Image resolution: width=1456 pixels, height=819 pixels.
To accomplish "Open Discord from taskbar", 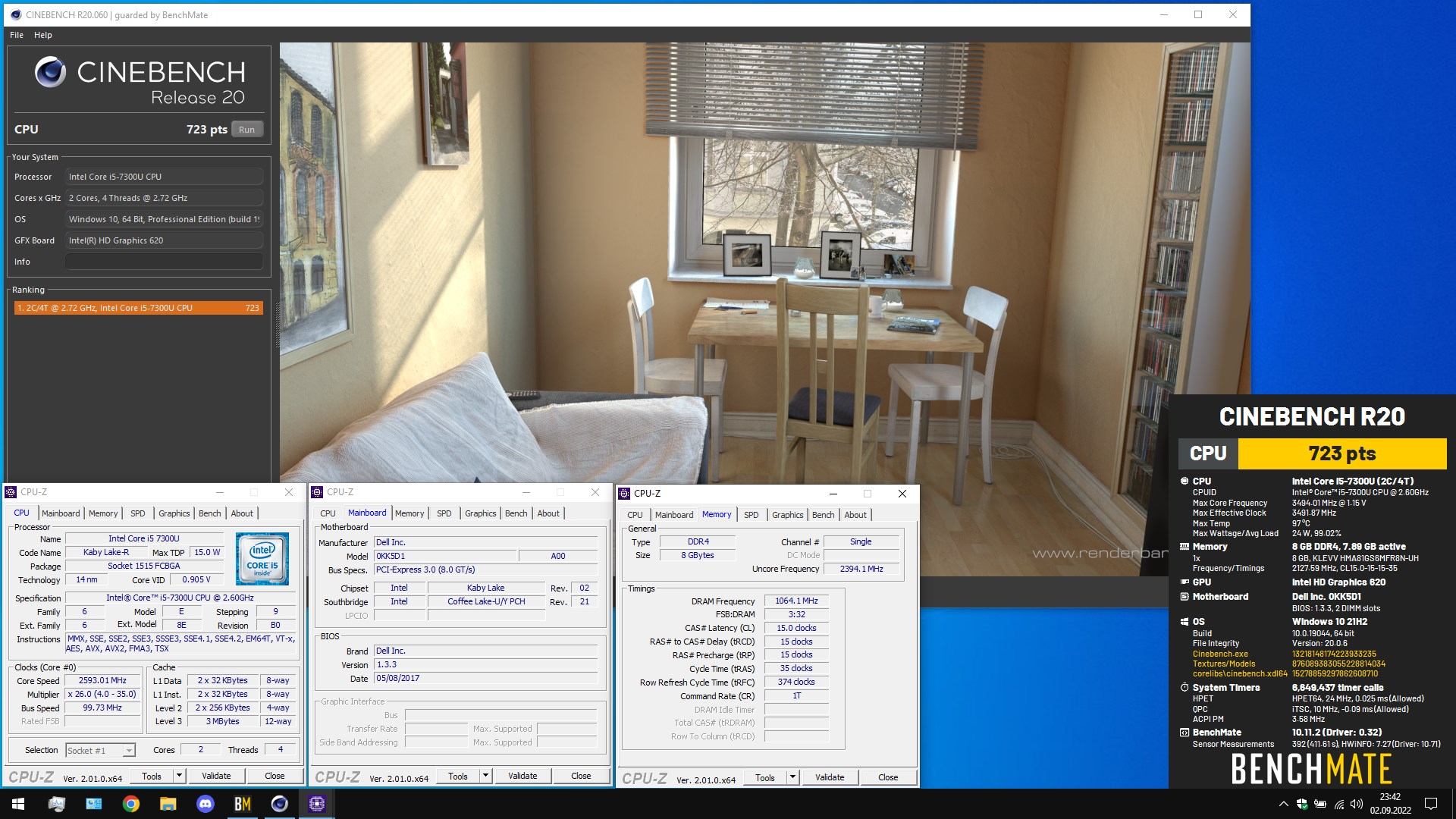I will (x=206, y=804).
